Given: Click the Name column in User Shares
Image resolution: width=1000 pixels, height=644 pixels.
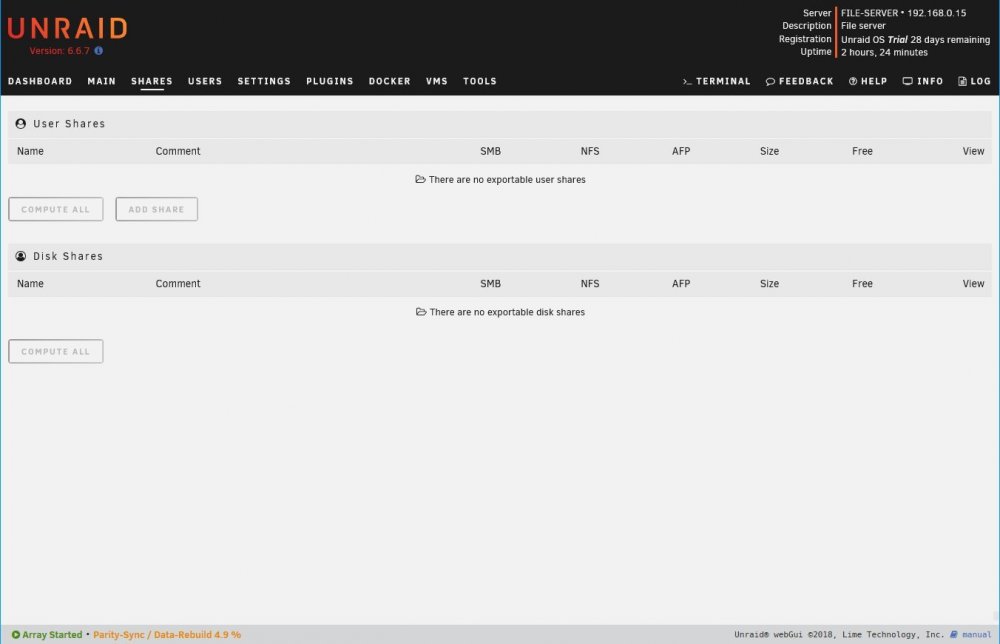Looking at the screenshot, I should pyautogui.click(x=31, y=151).
